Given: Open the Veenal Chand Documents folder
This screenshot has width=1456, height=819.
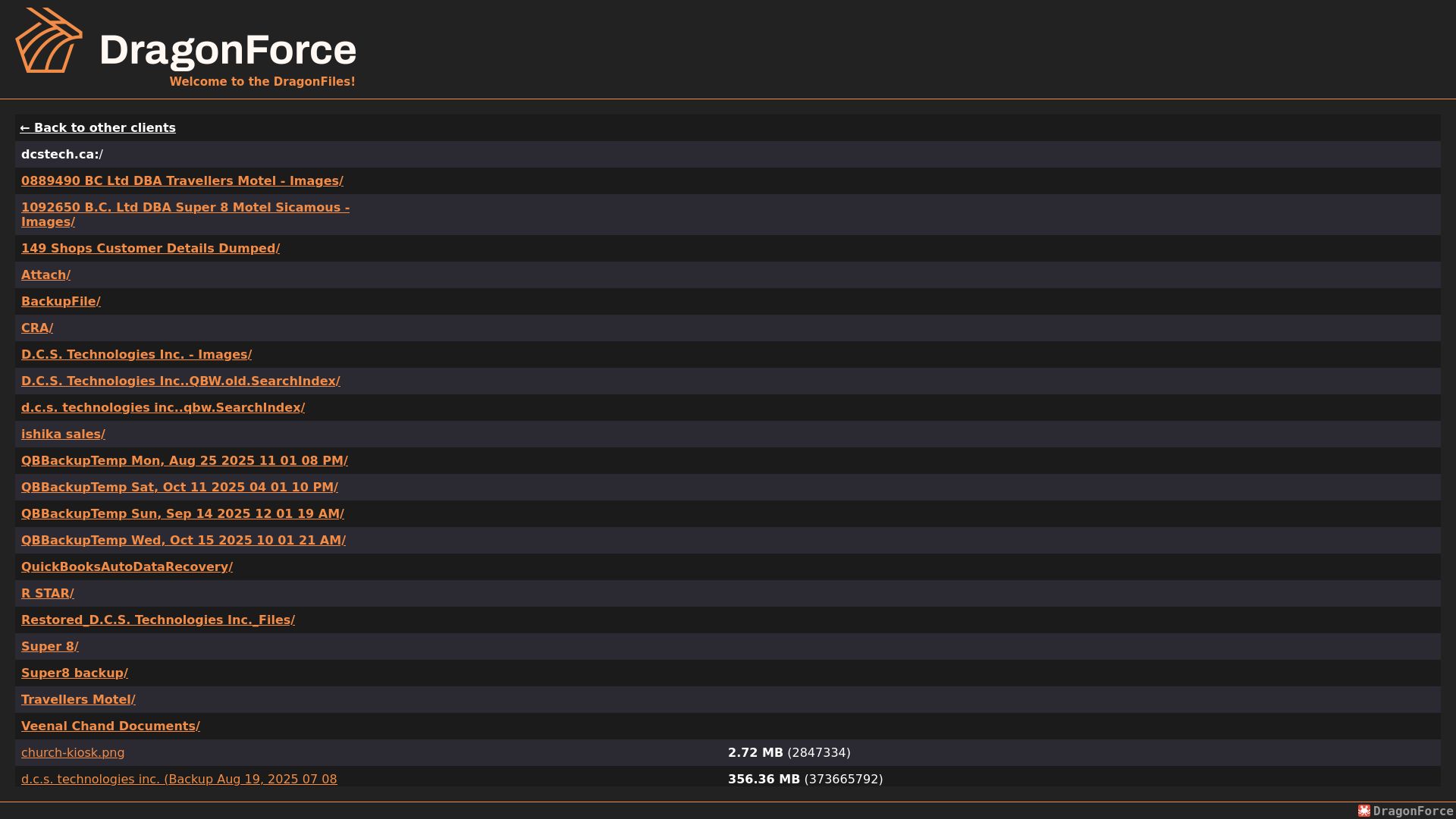Looking at the screenshot, I should click(111, 726).
